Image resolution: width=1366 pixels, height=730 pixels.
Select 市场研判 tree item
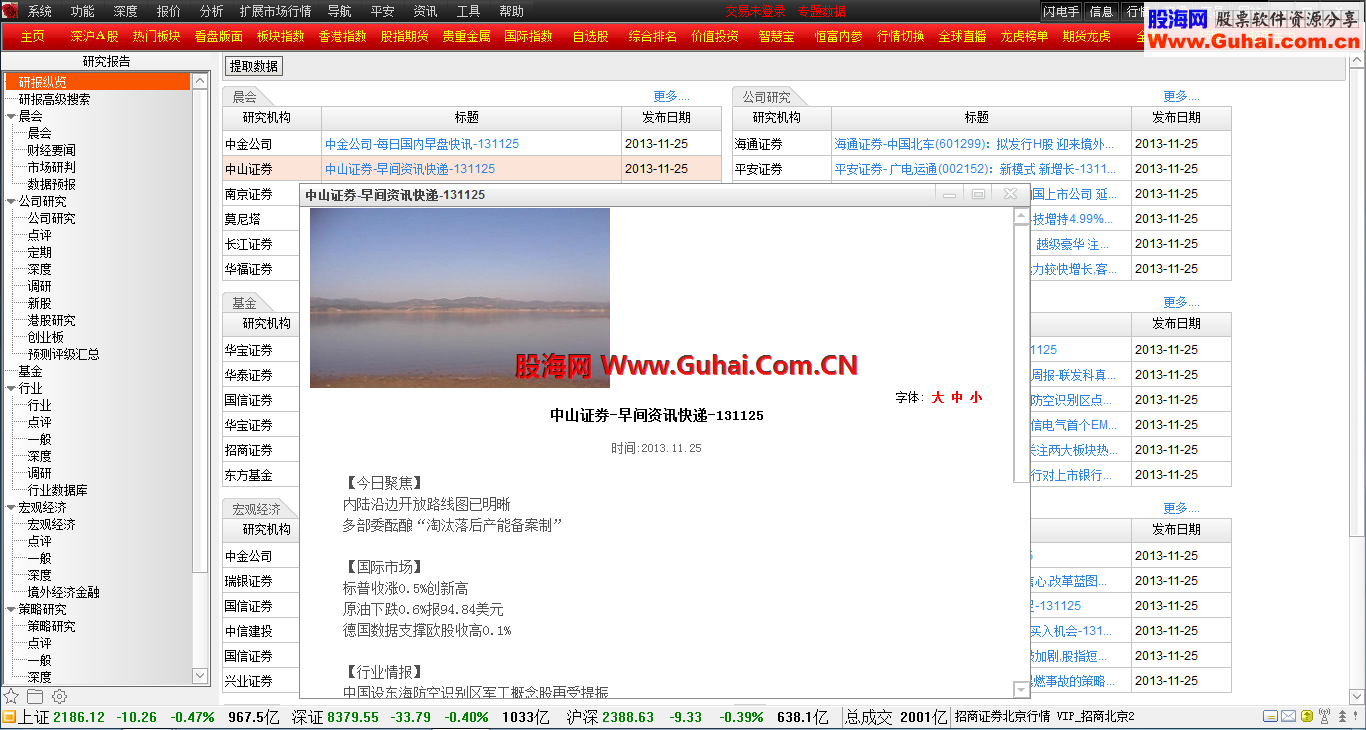tap(51, 167)
